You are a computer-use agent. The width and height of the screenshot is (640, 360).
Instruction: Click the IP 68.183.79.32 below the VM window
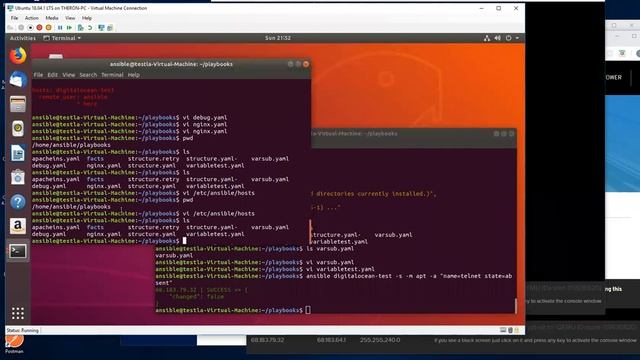pos(268,340)
